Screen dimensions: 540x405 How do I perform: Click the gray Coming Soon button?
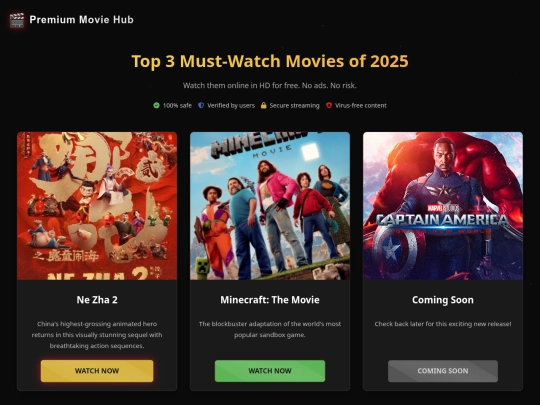pos(443,371)
